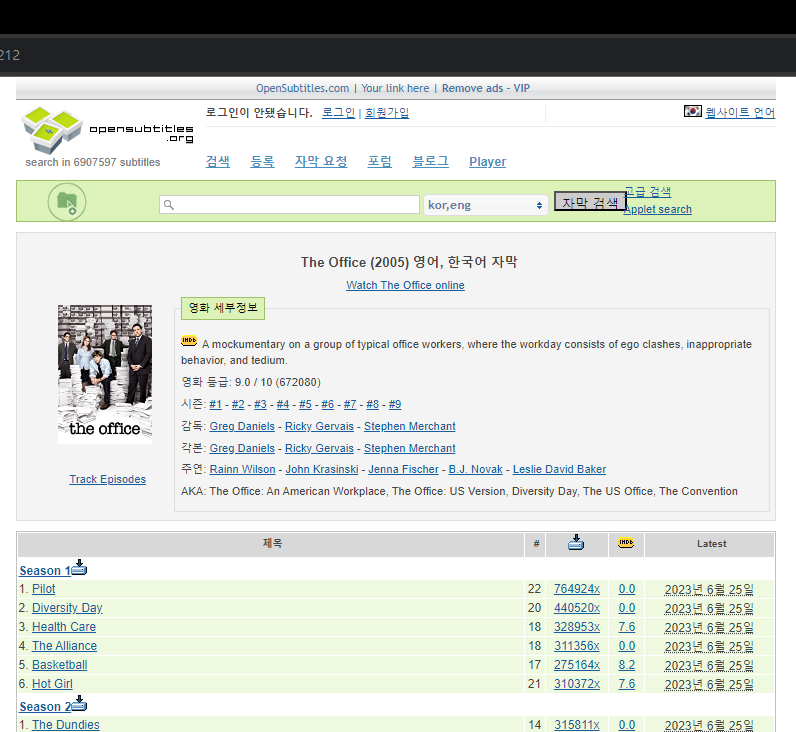
Task: Click the Korean flag icon
Action: point(692,111)
